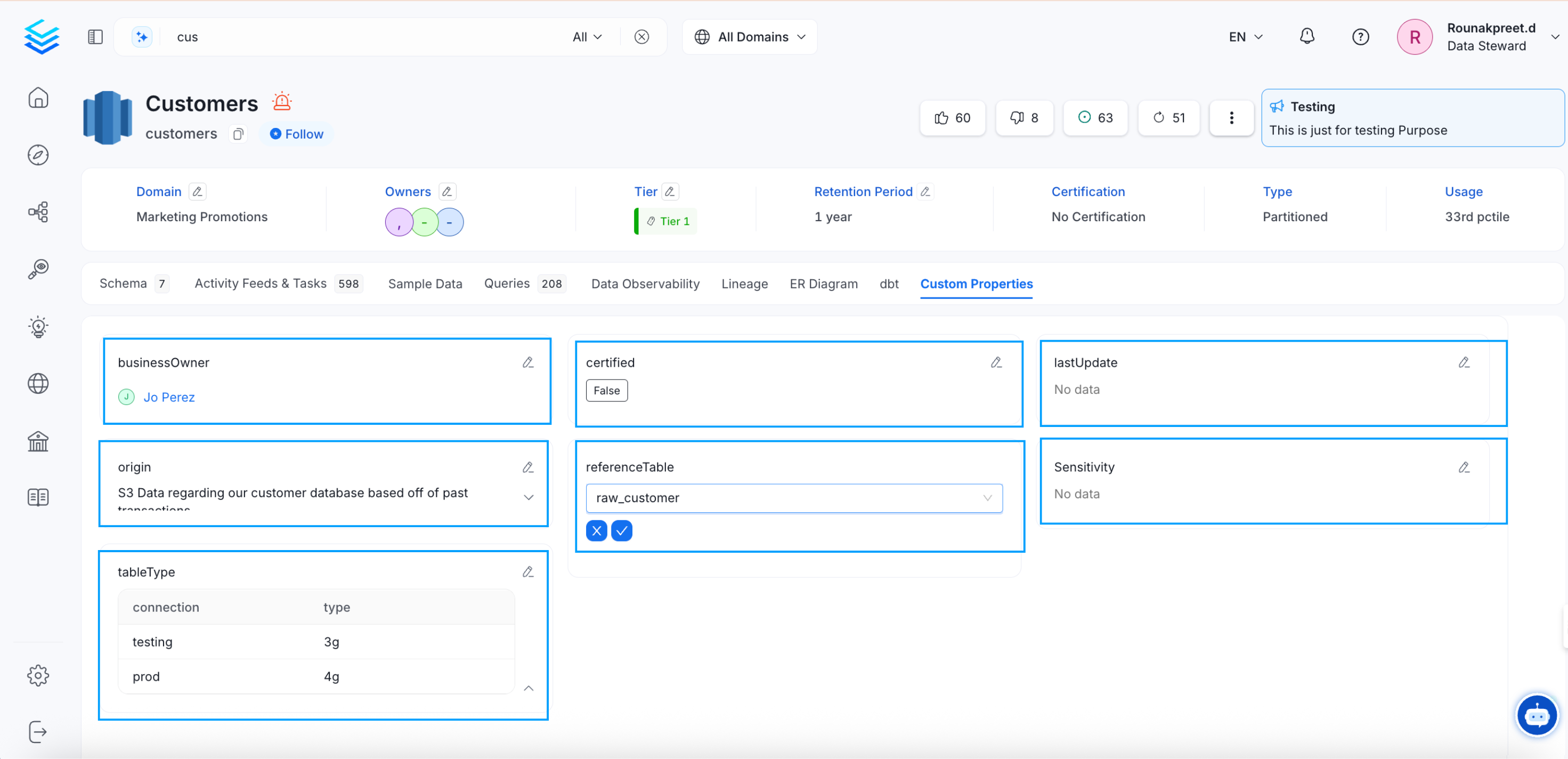This screenshot has height=759, width=1568.
Task: Open the chatbot assistant icon
Action: (x=1537, y=716)
